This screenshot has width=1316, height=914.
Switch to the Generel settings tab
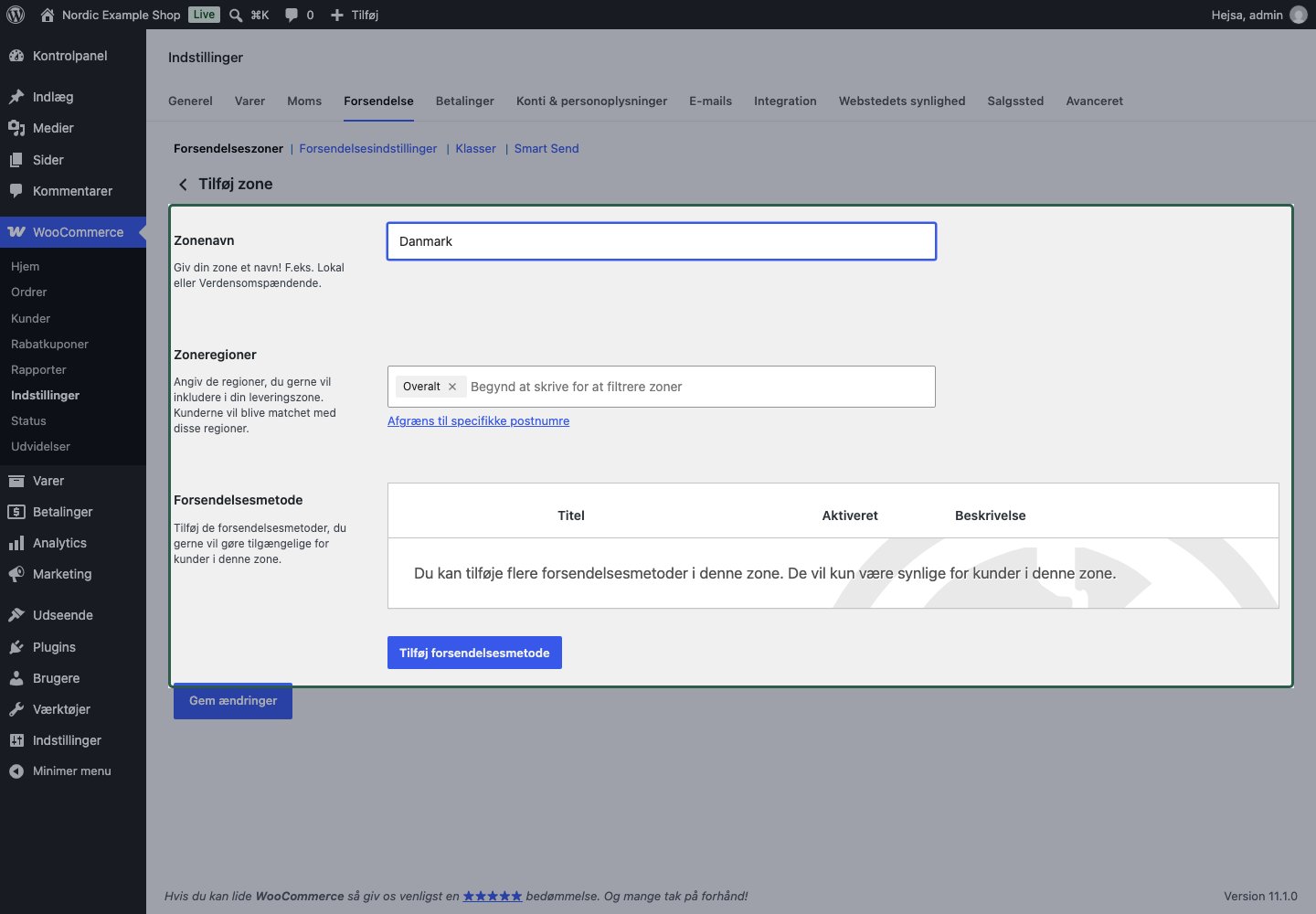(190, 101)
